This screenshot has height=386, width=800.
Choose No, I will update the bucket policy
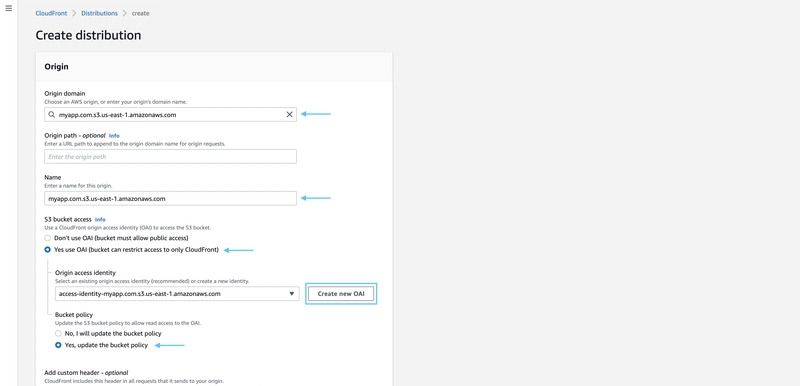click(58, 333)
